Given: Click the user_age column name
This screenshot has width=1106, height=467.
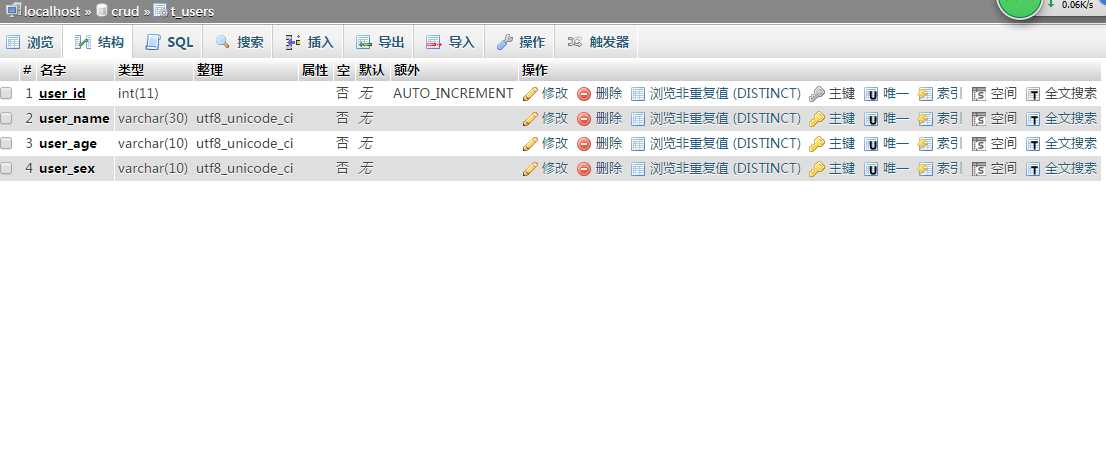Looking at the screenshot, I should [x=68, y=144].
